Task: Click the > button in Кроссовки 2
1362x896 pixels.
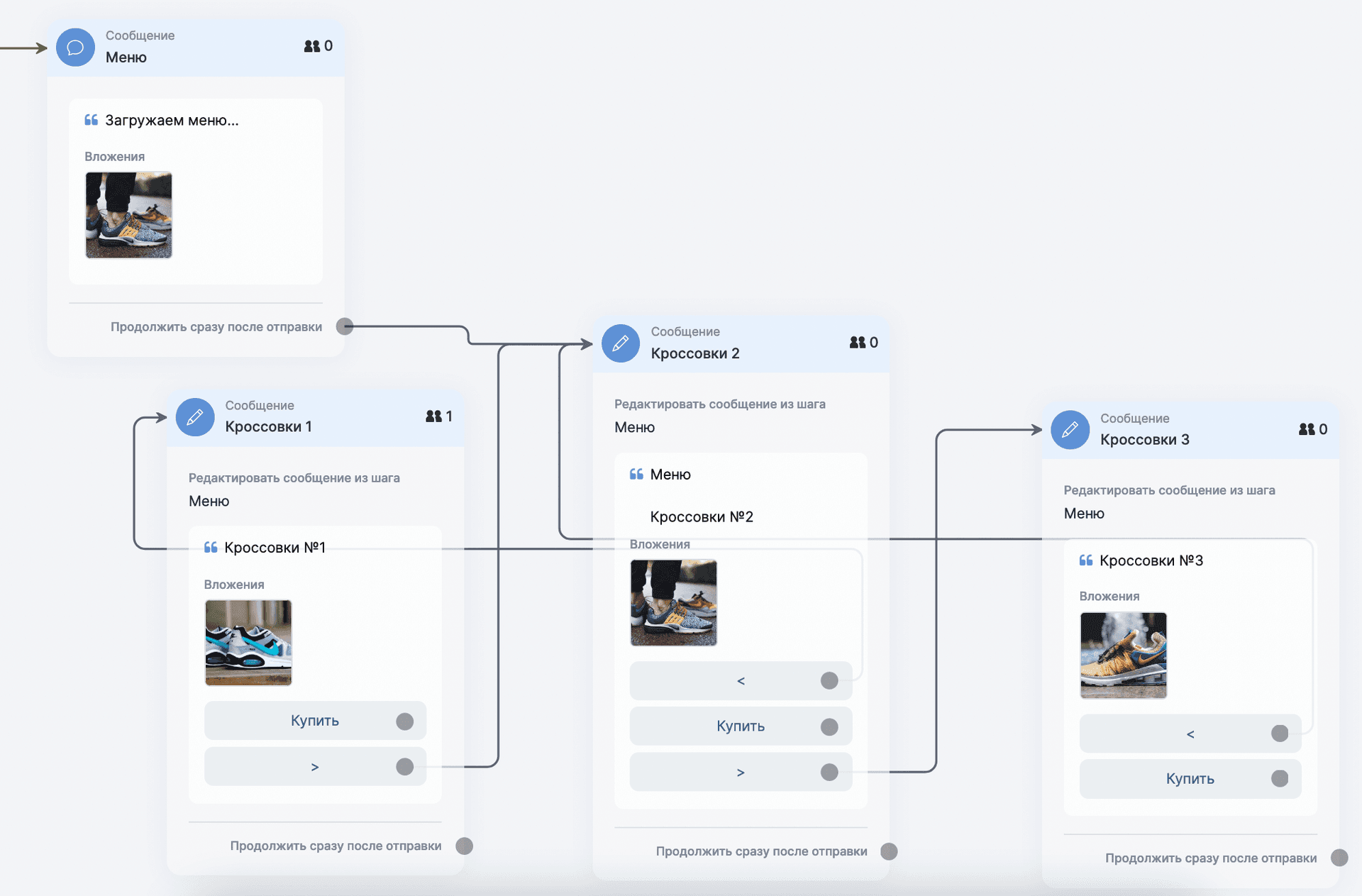Action: (x=740, y=773)
